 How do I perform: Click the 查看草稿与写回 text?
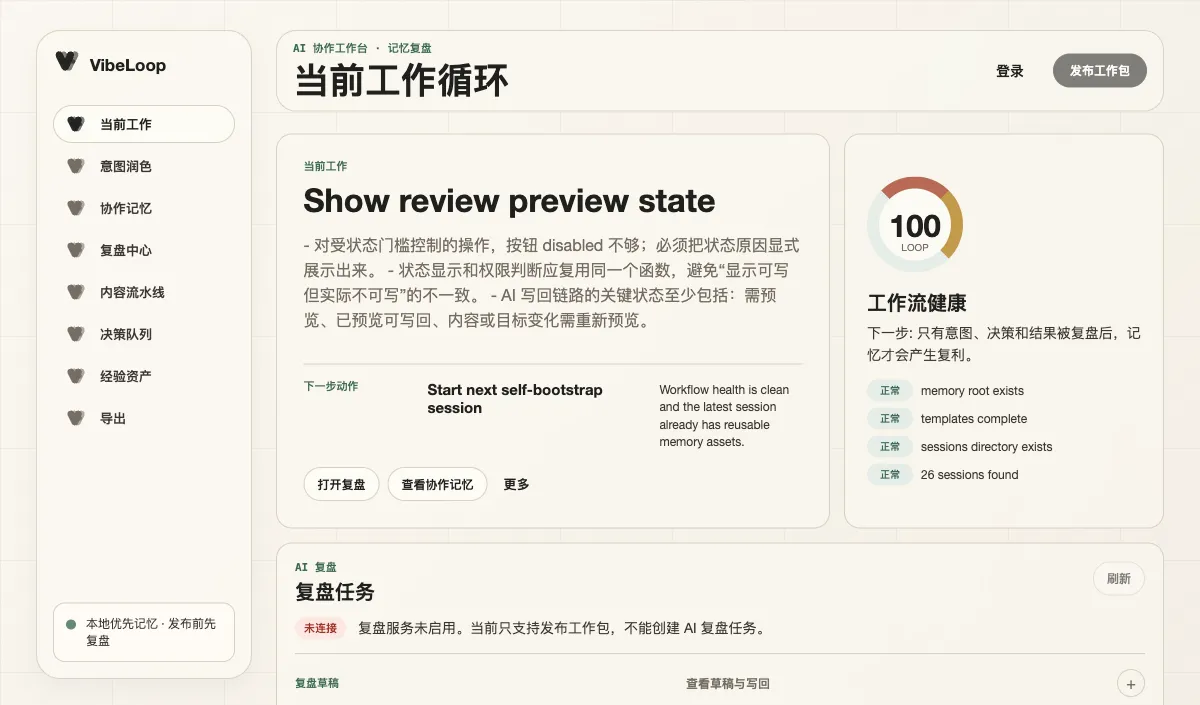pyautogui.click(x=728, y=684)
